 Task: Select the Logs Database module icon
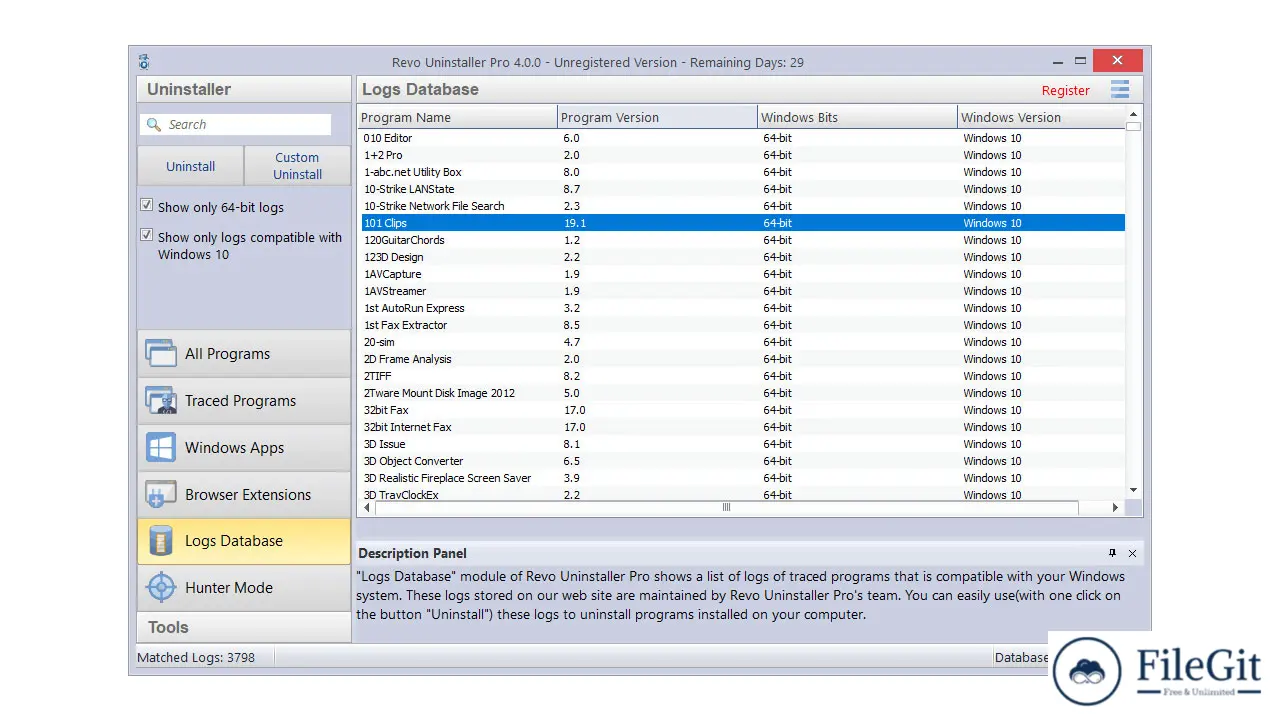pyautogui.click(x=160, y=541)
